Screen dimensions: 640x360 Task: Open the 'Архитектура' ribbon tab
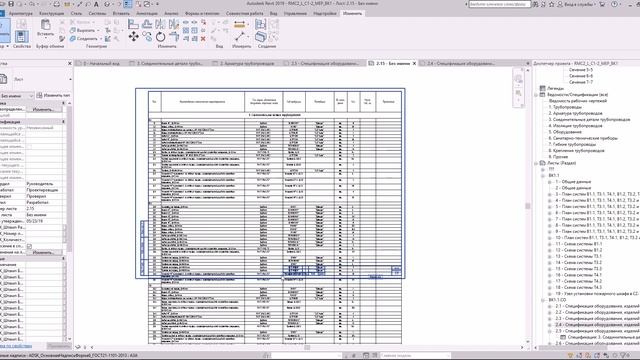coord(20,13)
